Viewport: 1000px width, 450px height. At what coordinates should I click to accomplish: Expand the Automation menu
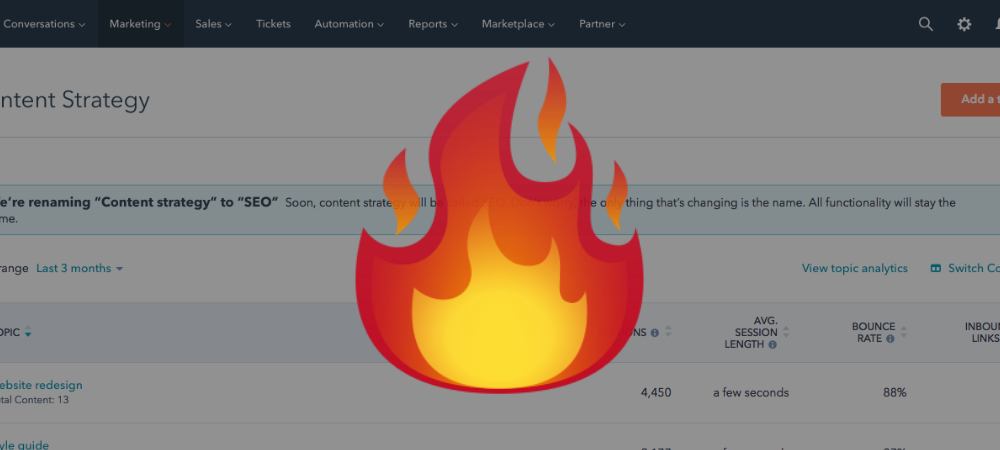349,24
